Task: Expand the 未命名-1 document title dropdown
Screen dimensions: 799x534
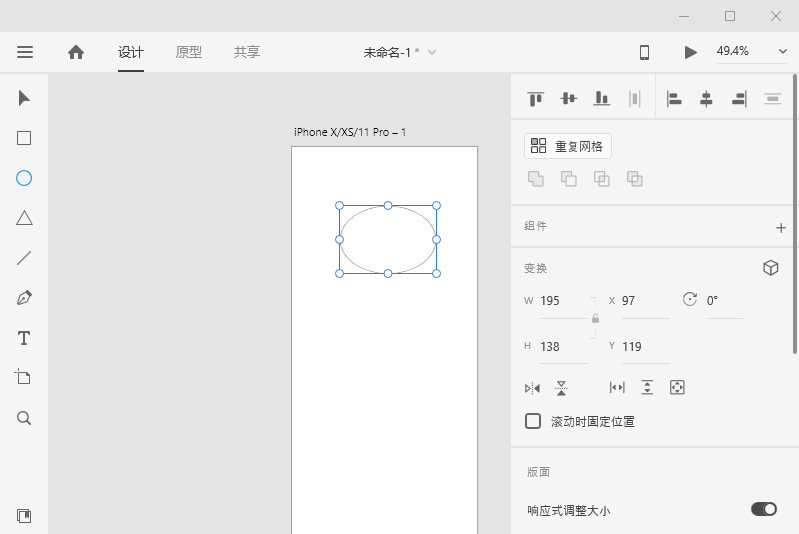Action: [431, 52]
